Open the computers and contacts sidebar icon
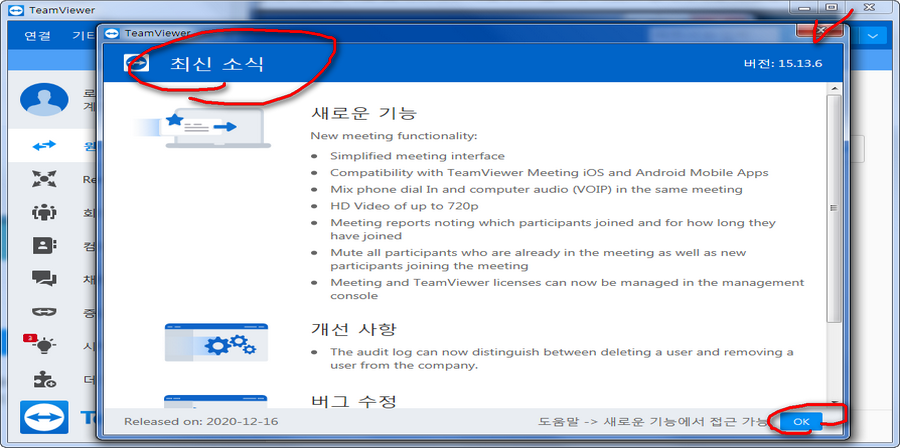900x448 pixels. point(44,246)
